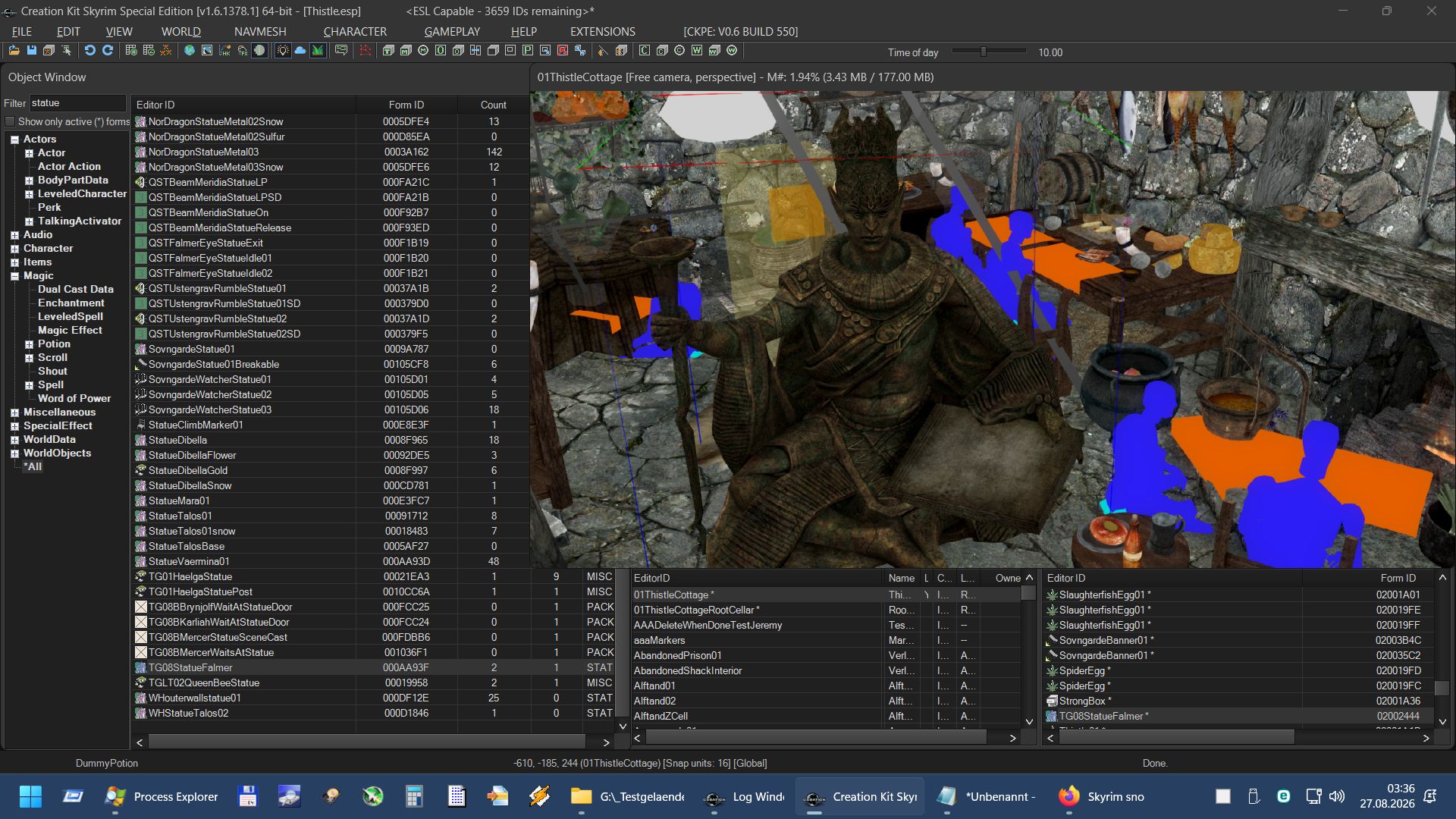Expand the Actor tree node
1456x819 pixels.
pyautogui.click(x=29, y=153)
